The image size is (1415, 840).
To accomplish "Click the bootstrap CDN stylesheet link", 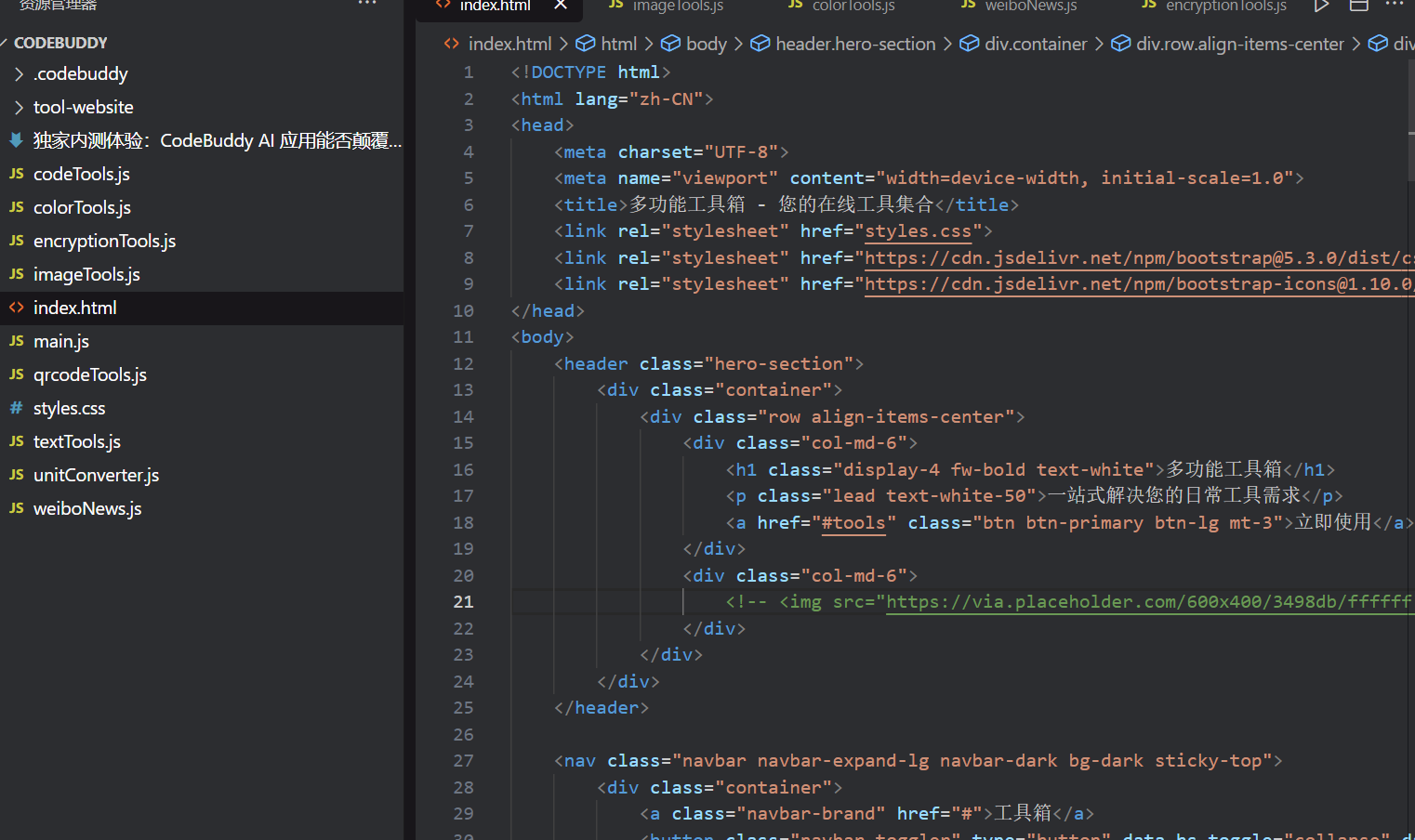I will coord(1116,257).
